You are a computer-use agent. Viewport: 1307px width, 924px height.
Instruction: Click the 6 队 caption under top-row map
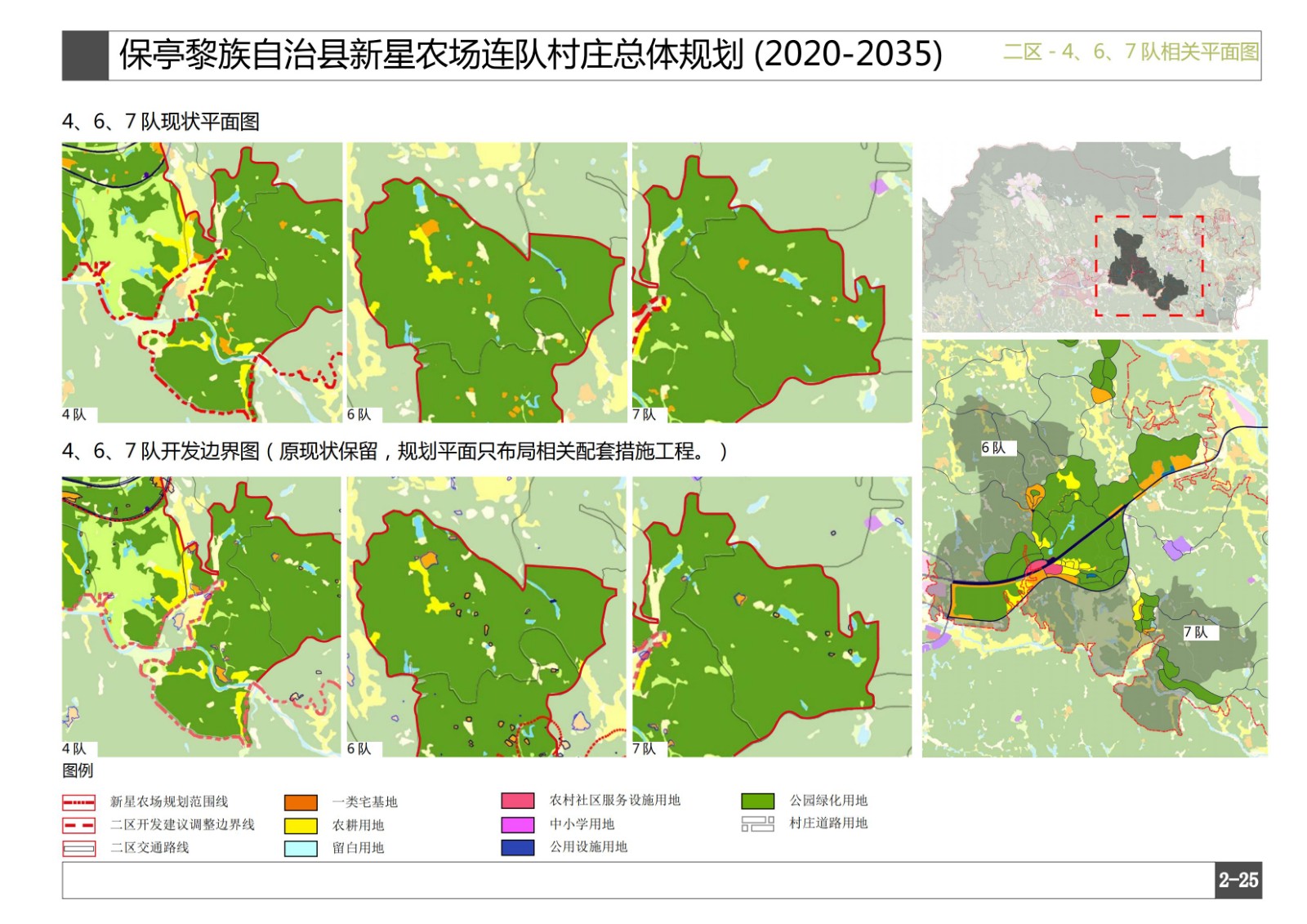point(359,415)
